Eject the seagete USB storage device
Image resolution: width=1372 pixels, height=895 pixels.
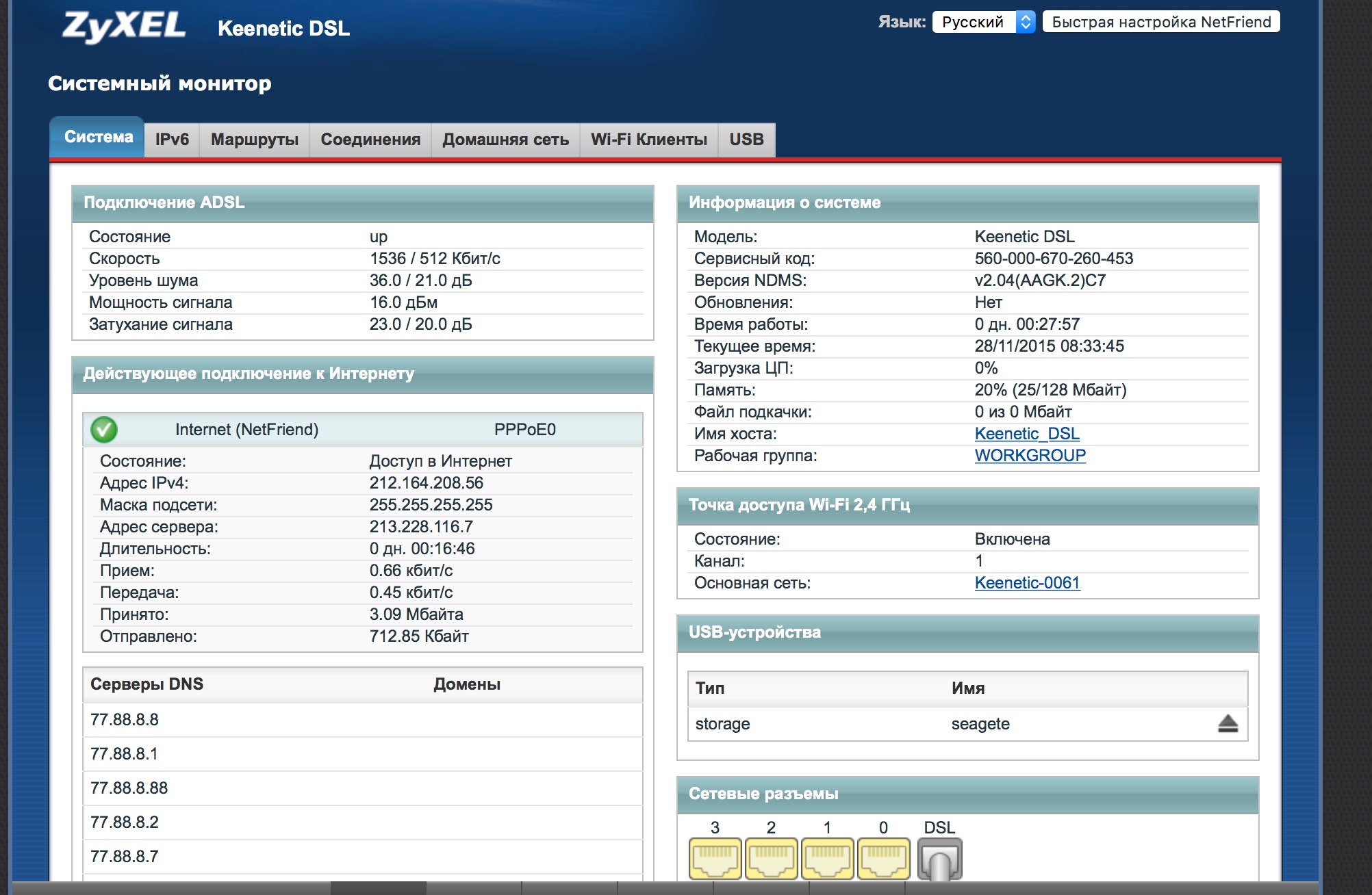(x=1228, y=724)
